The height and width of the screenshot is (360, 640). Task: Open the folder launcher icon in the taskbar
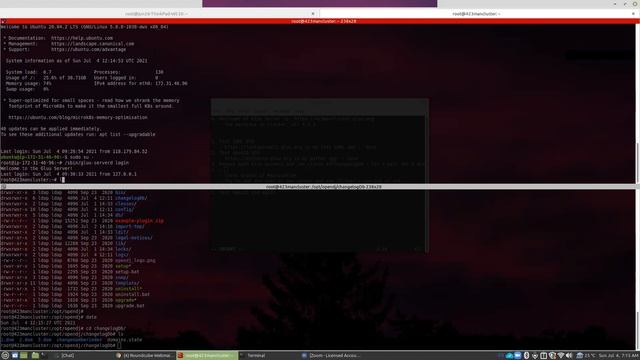pyautogui.click(x=35, y=356)
